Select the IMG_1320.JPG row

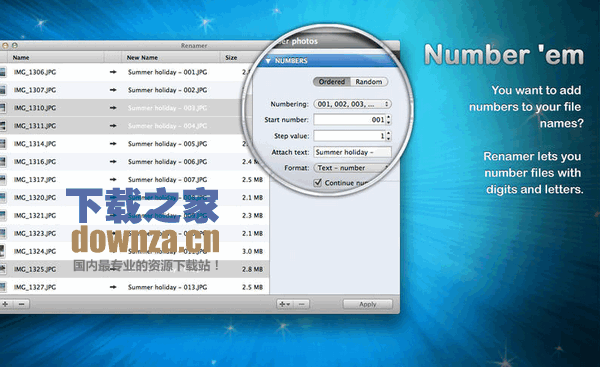click(134, 197)
